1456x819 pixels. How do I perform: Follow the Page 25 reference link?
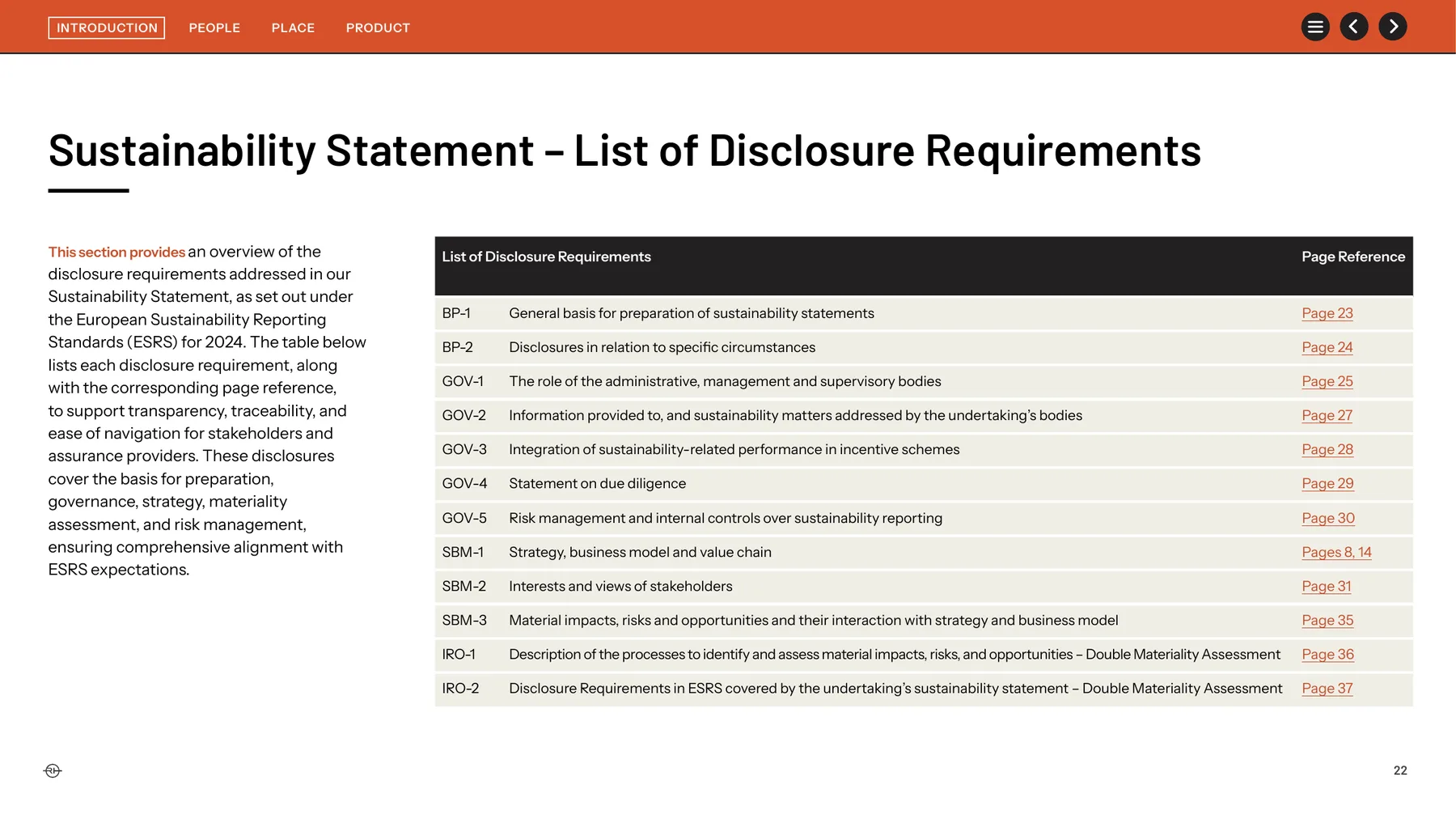point(1327,381)
